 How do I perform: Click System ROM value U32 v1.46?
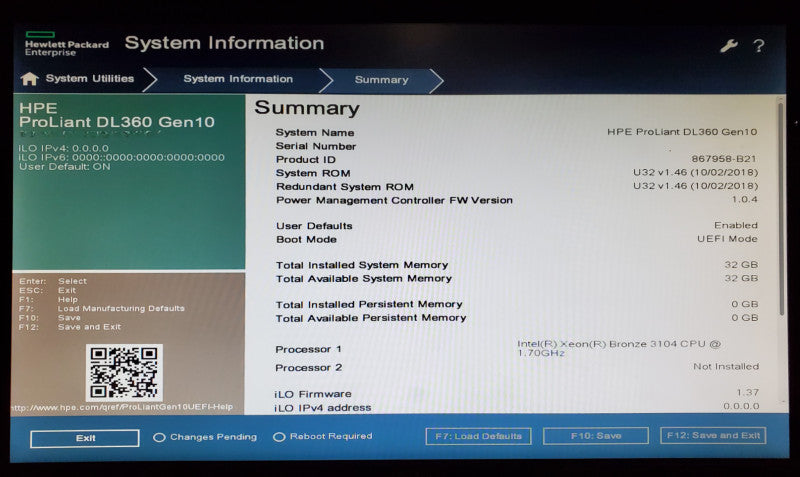point(695,172)
